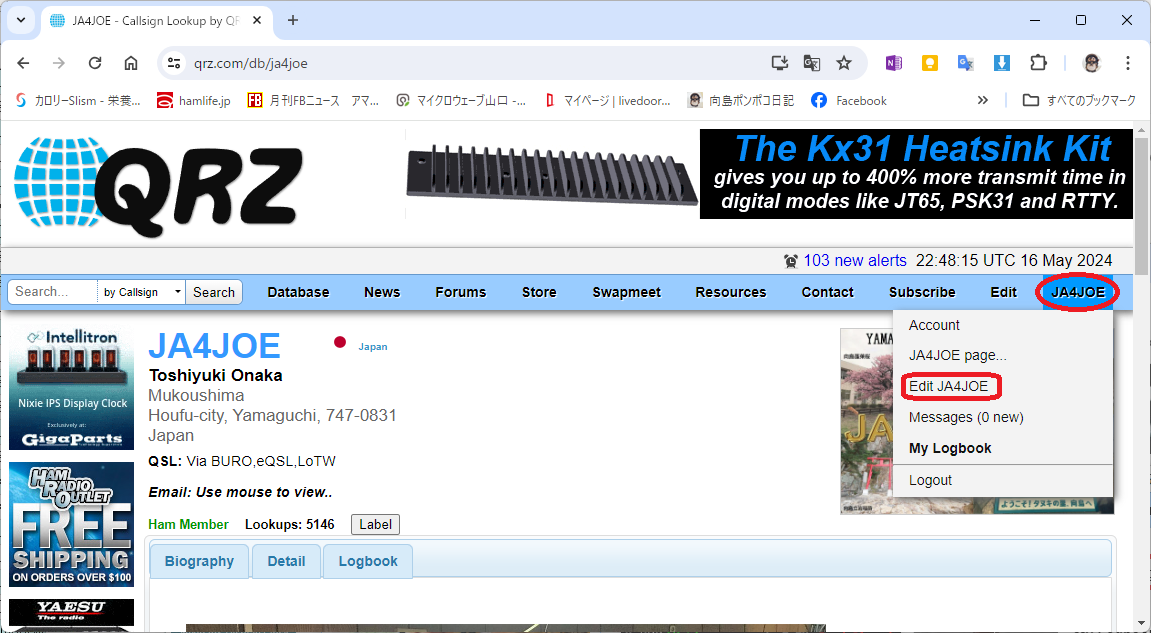Open the Google Translate extension icon
Viewport: 1151px width, 633px height.
click(x=965, y=63)
